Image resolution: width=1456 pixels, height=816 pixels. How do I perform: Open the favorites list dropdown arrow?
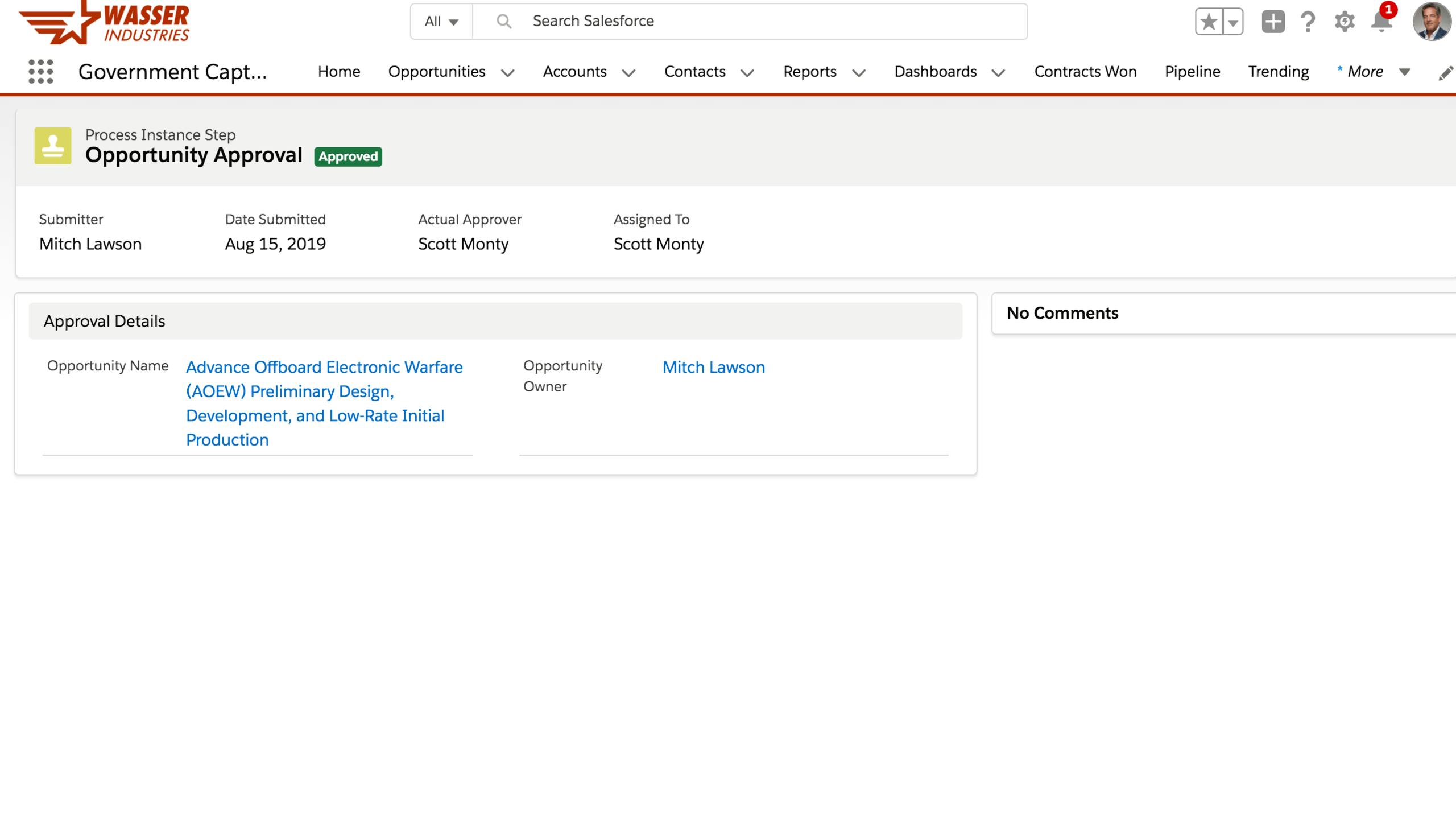point(1233,22)
